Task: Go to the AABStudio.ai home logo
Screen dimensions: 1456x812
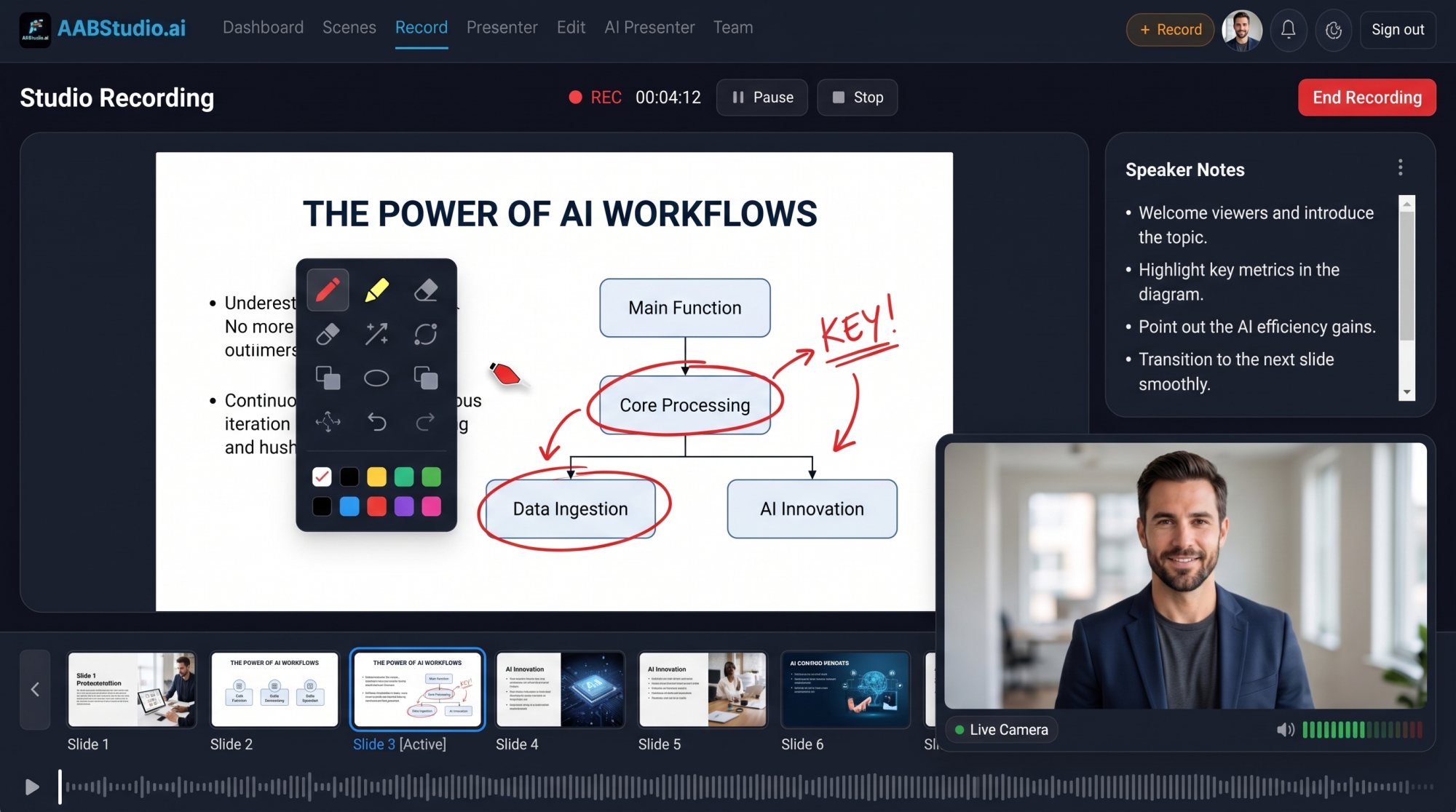Action: [x=103, y=29]
